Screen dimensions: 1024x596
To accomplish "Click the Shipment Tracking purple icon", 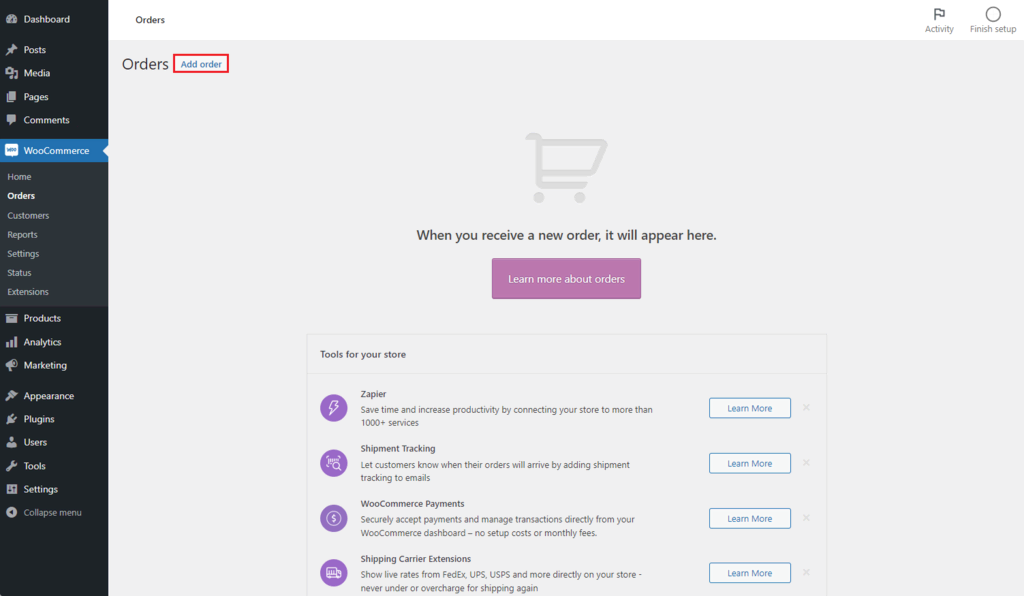I will pyautogui.click(x=334, y=463).
